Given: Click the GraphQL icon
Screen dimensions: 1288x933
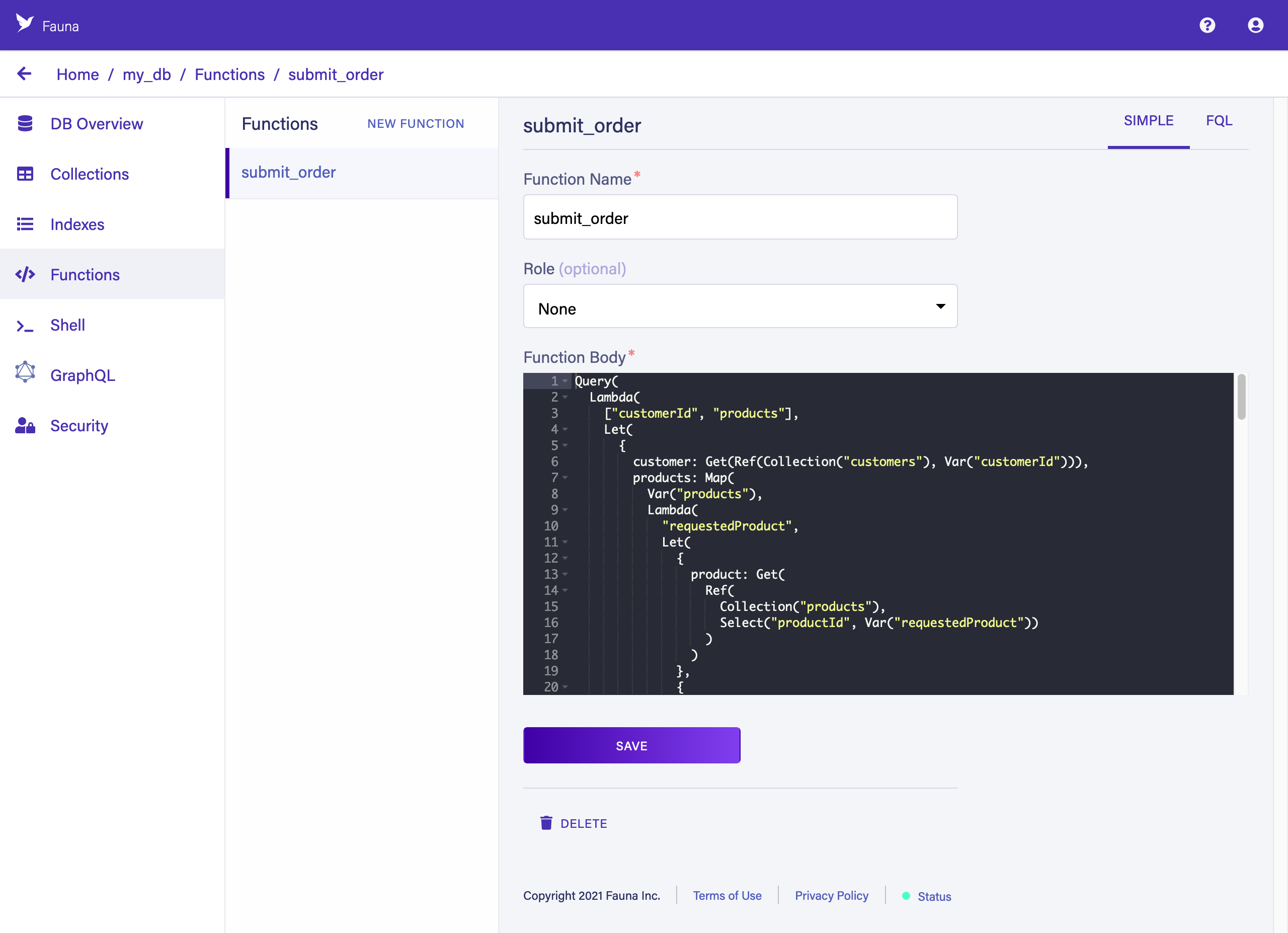Looking at the screenshot, I should (25, 375).
